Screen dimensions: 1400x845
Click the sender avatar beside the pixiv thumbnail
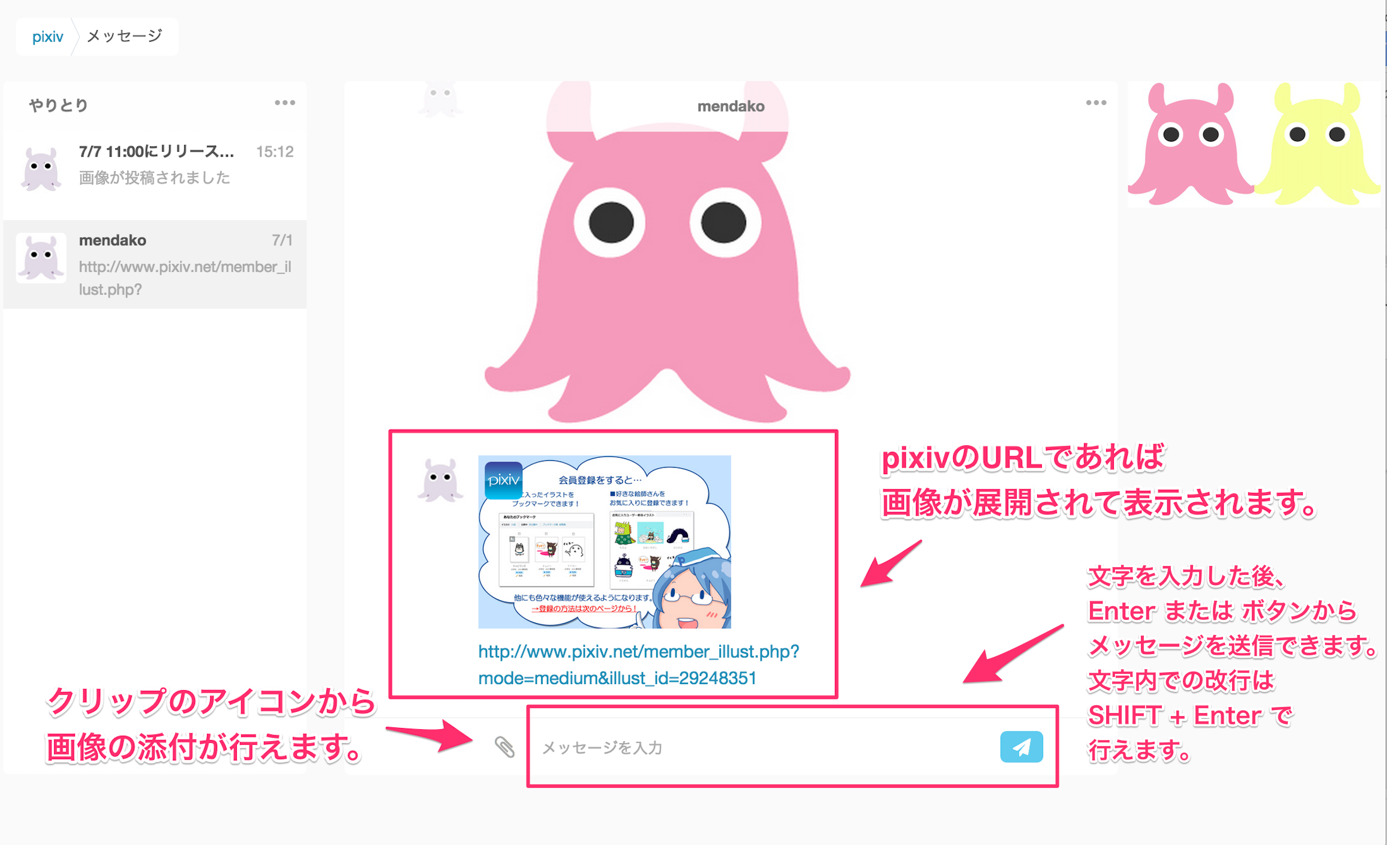point(440,480)
